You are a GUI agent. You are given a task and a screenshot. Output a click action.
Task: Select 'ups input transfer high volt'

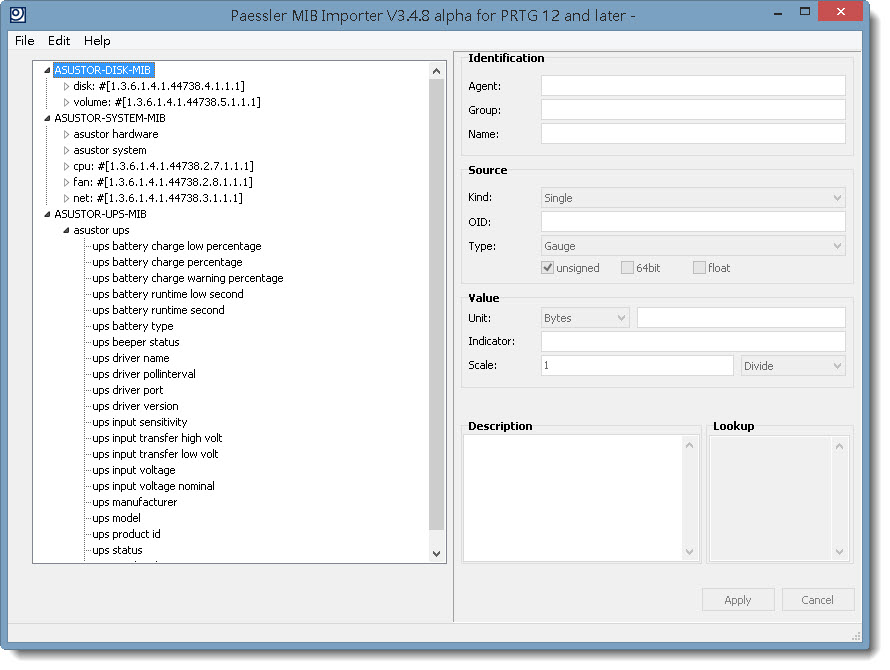pos(157,438)
